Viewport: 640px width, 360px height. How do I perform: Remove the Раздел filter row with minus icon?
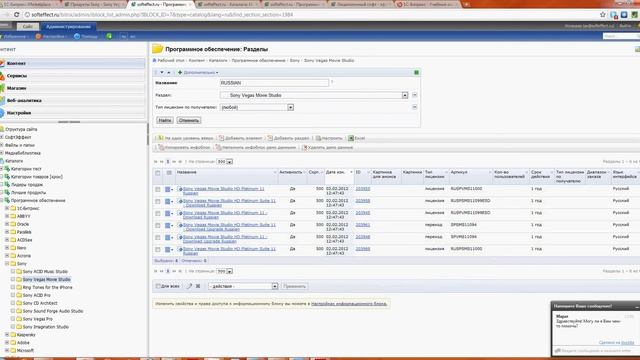(415, 95)
